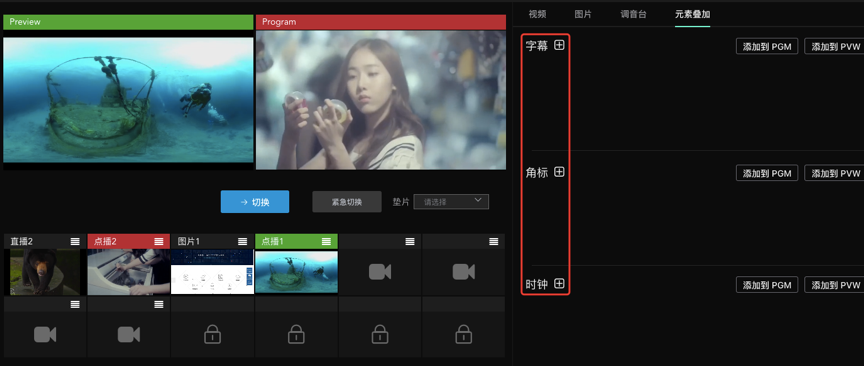
Task: Select the 元素叠加 tab
Action: point(693,14)
